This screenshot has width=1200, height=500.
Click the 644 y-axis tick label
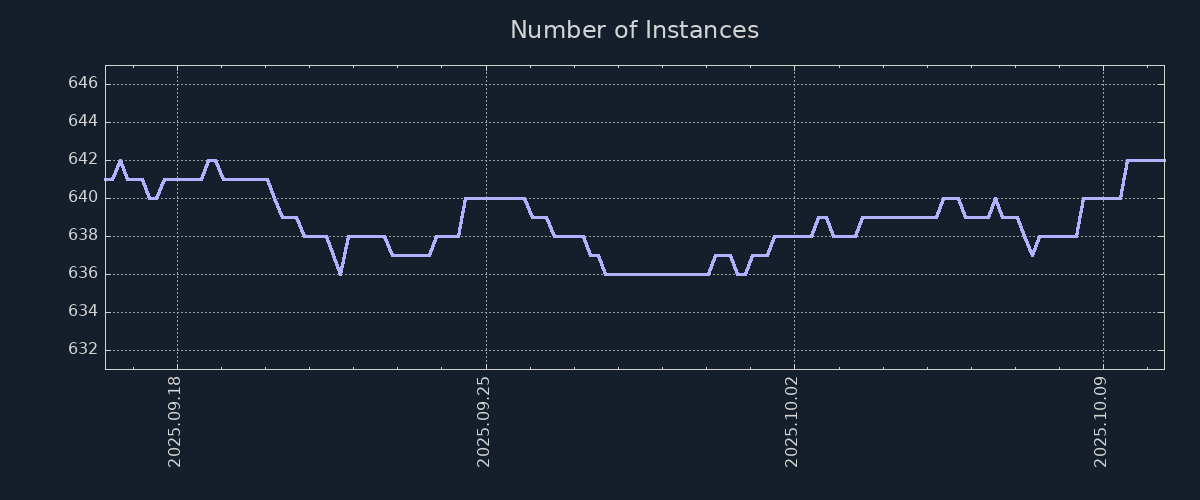coord(83,121)
